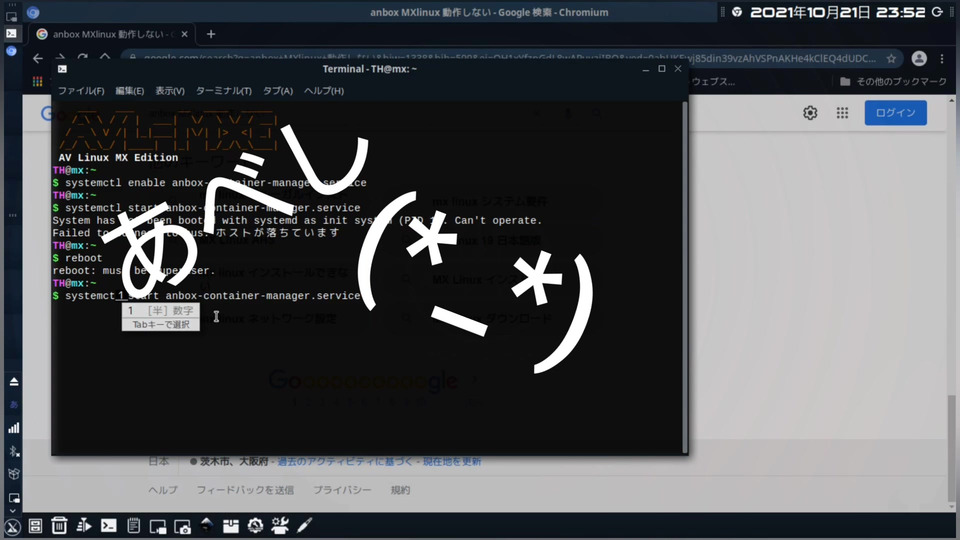Screen dimensions: 960x540
Task: Open ヘルプ footer link
Action: (x=163, y=490)
